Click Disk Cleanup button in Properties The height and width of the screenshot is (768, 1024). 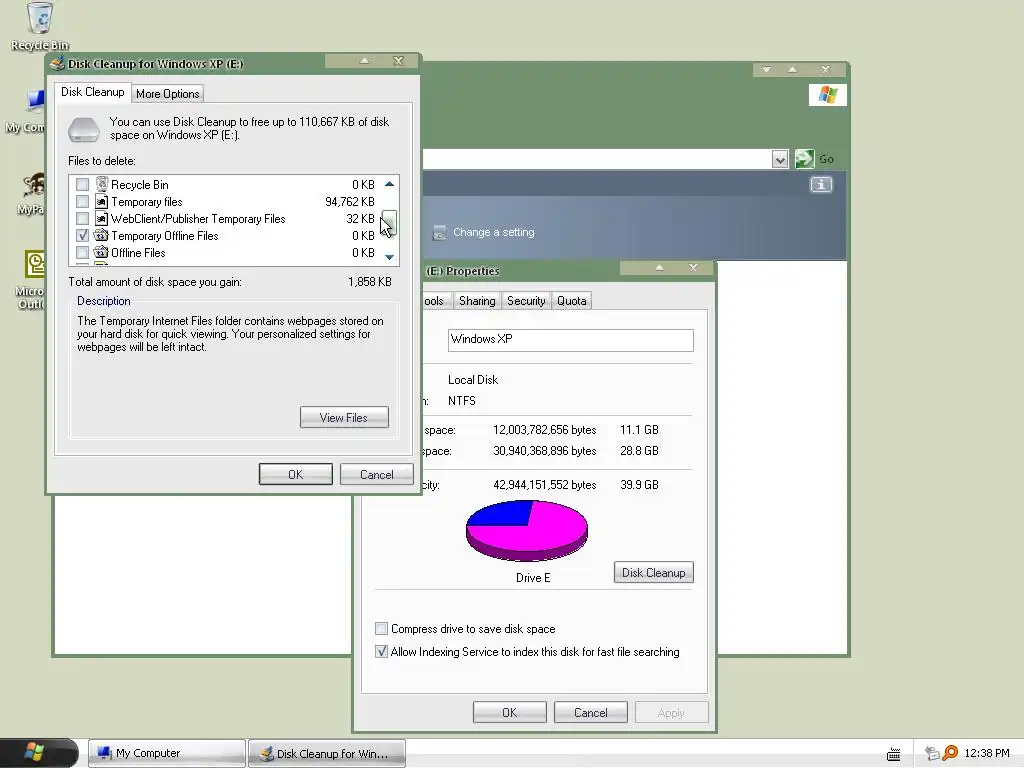(x=654, y=573)
